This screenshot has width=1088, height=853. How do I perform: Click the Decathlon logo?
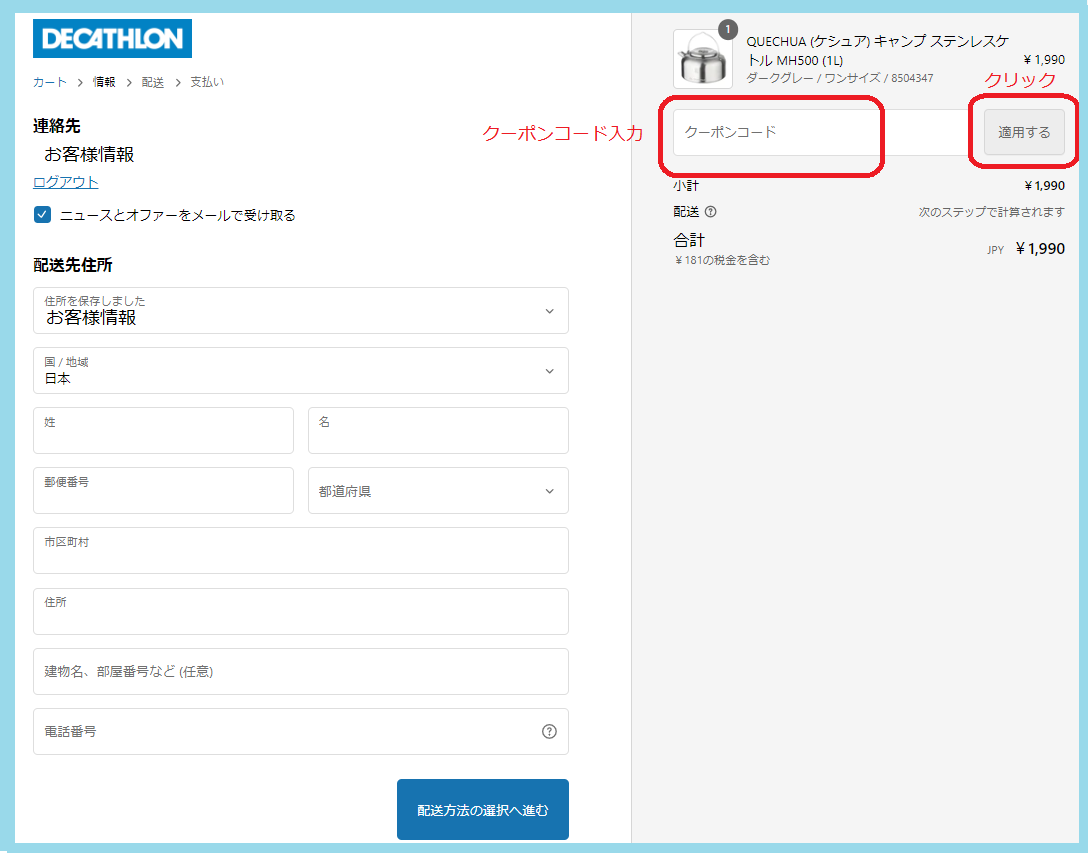[112, 38]
